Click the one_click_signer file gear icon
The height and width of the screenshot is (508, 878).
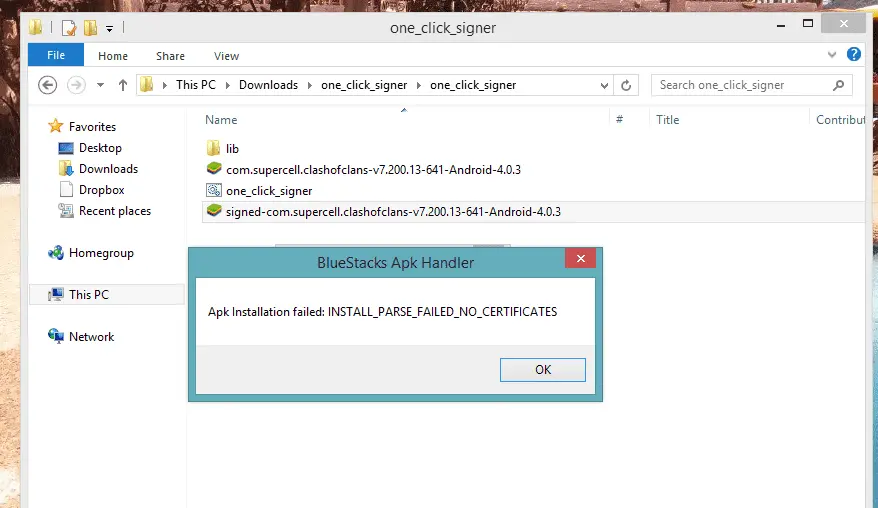coord(214,190)
